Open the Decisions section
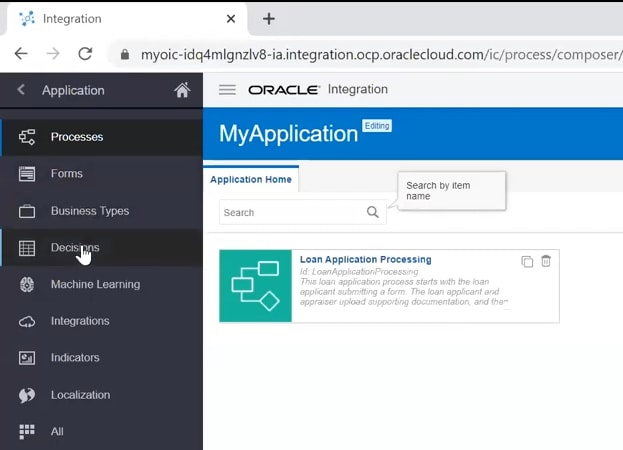 [x=75, y=248]
